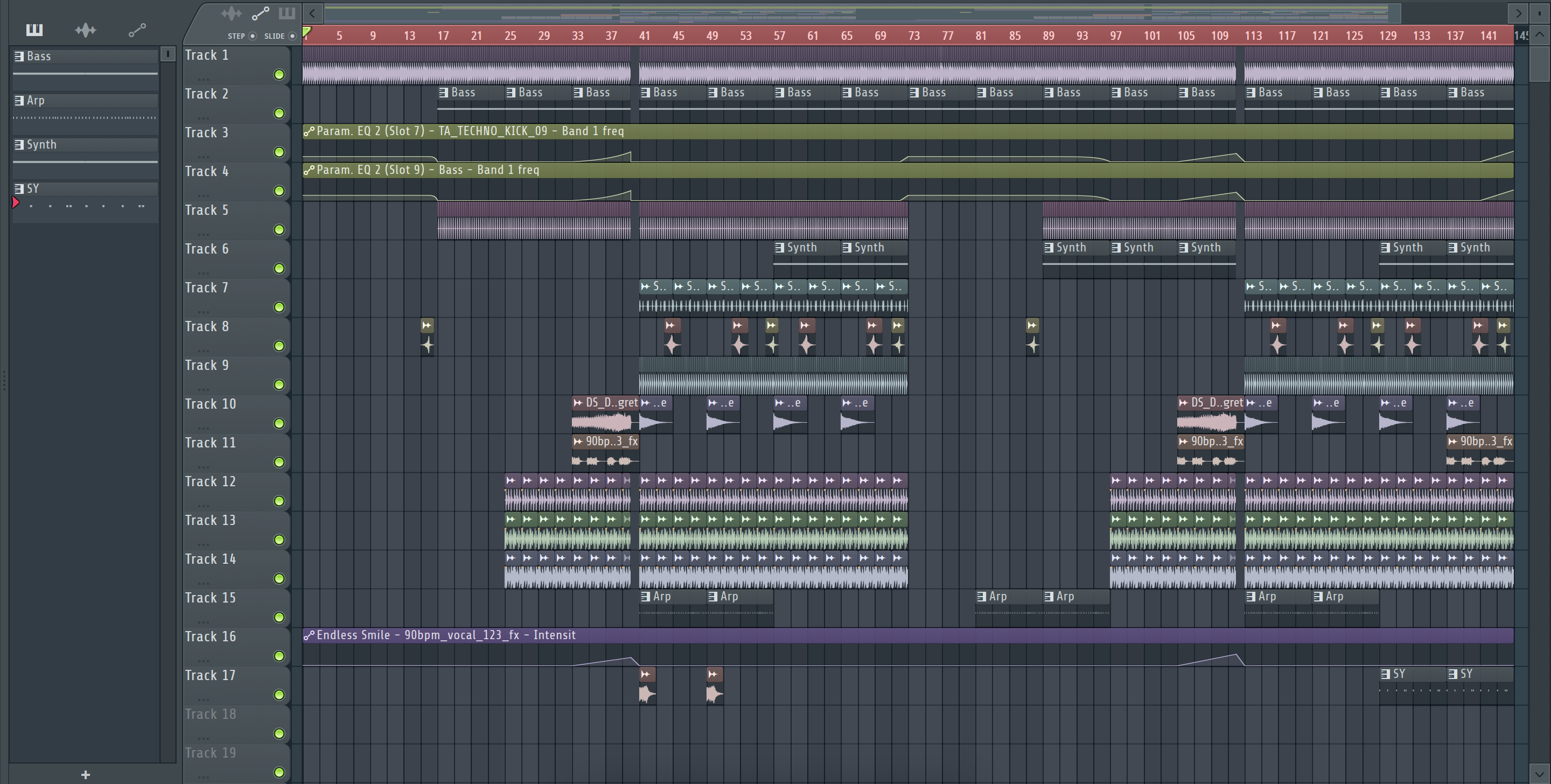Viewport: 1551px width, 784px height.
Task: Select the second SY clip on Track 17
Action: point(1480,686)
